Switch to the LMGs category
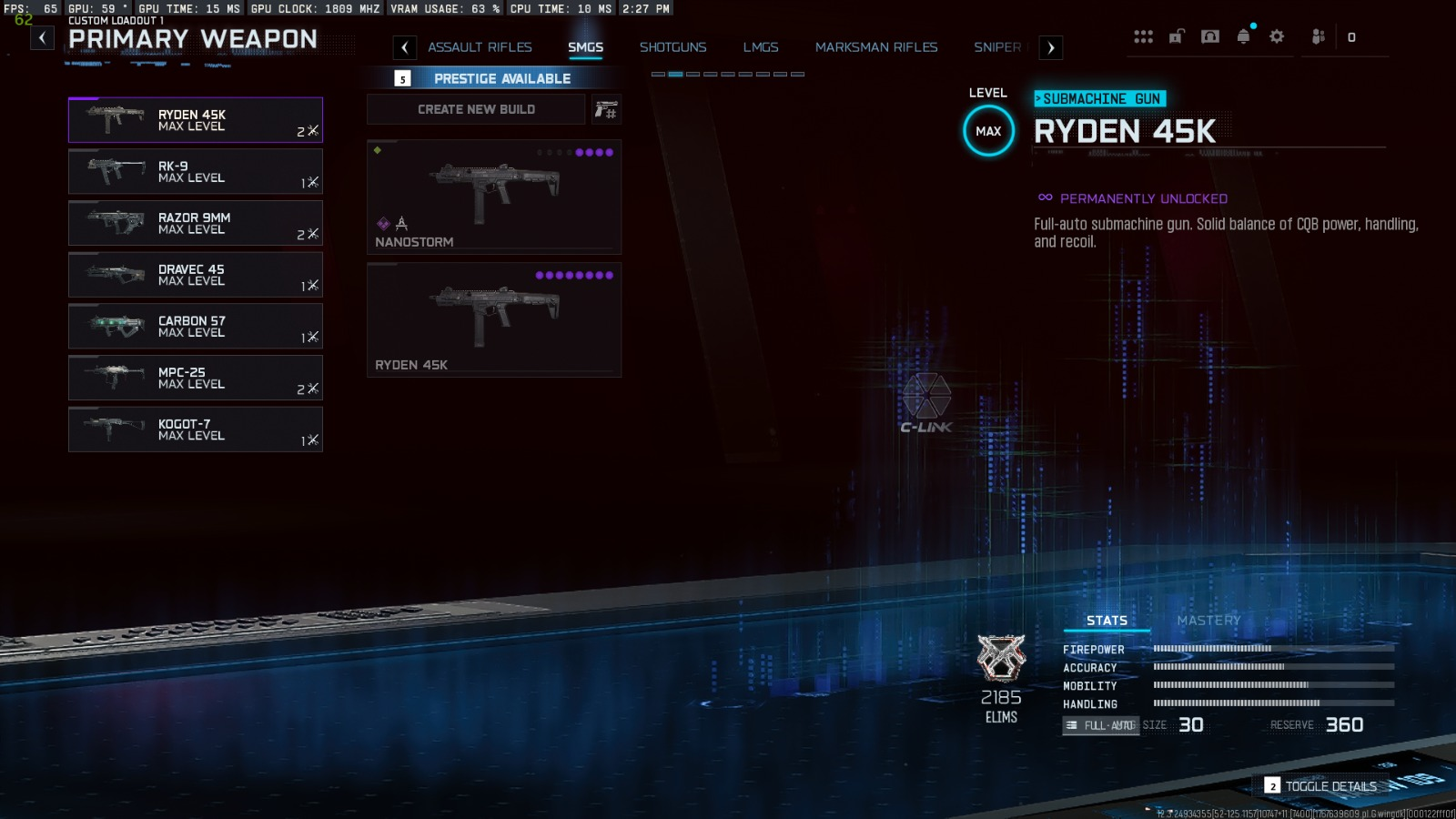Image resolution: width=1456 pixels, height=819 pixels. pos(761,47)
